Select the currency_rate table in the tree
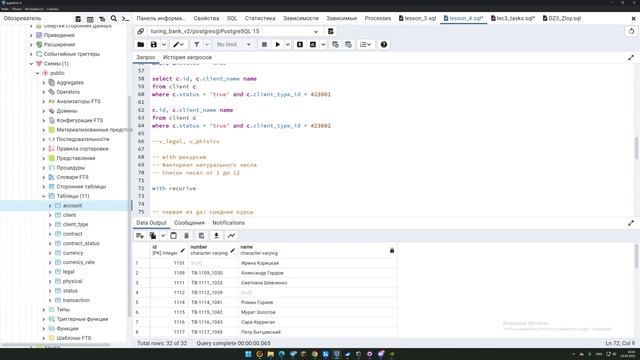640x360 pixels. pyautogui.click(x=79, y=262)
